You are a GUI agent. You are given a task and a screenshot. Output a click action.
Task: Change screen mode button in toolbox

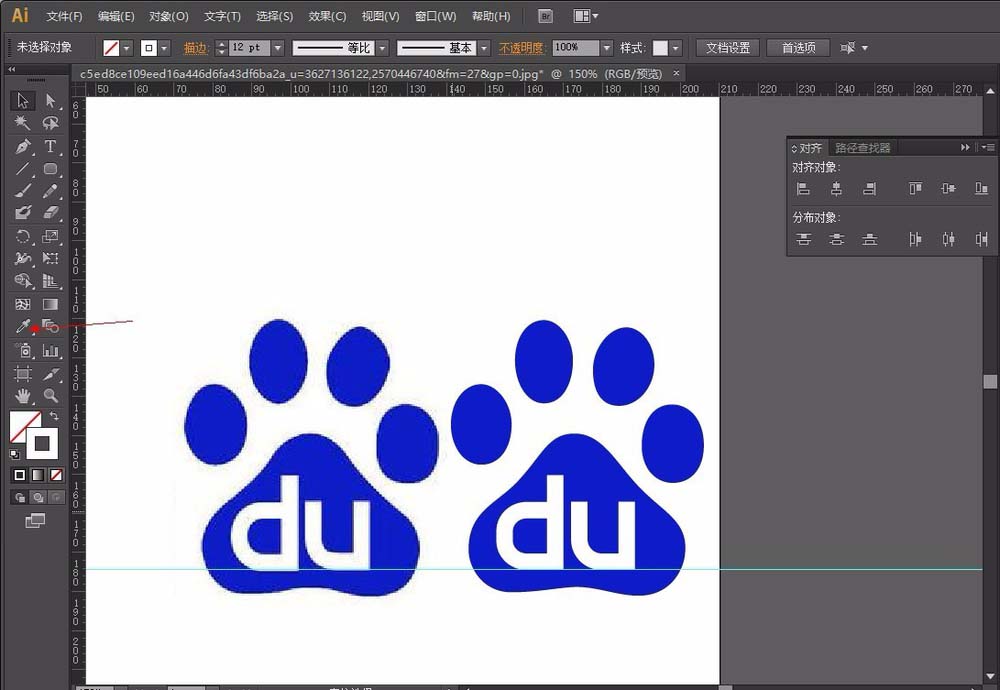click(x=35, y=521)
